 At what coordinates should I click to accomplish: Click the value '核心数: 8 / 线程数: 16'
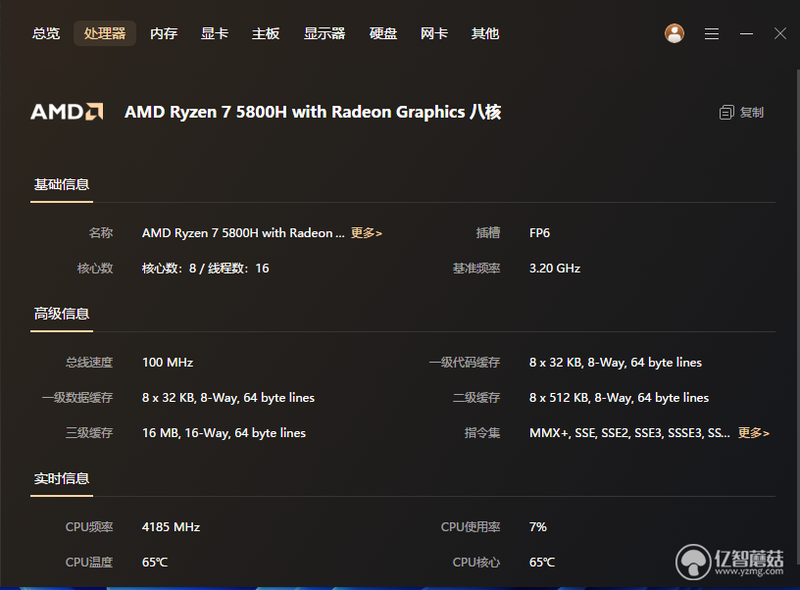(206, 268)
